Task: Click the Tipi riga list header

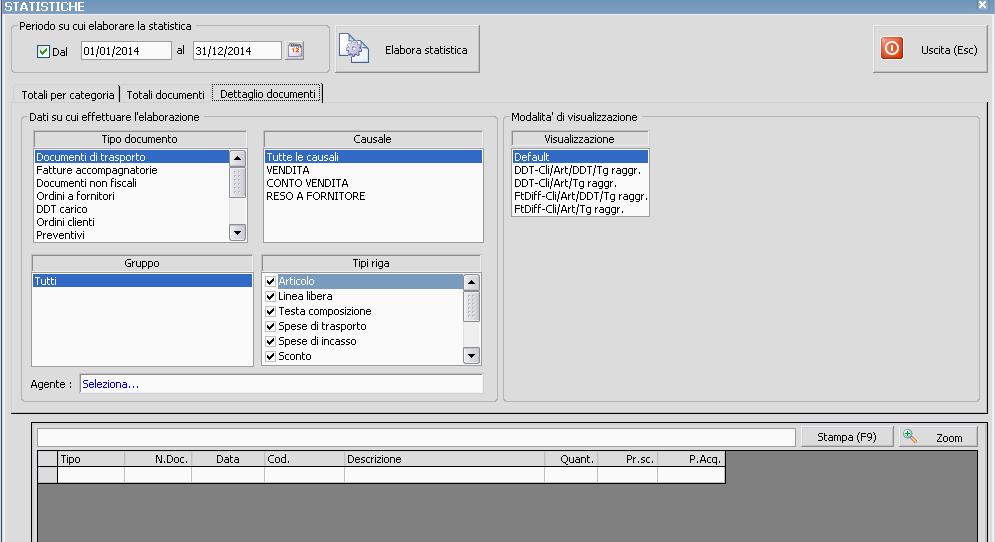Action: pos(371,263)
